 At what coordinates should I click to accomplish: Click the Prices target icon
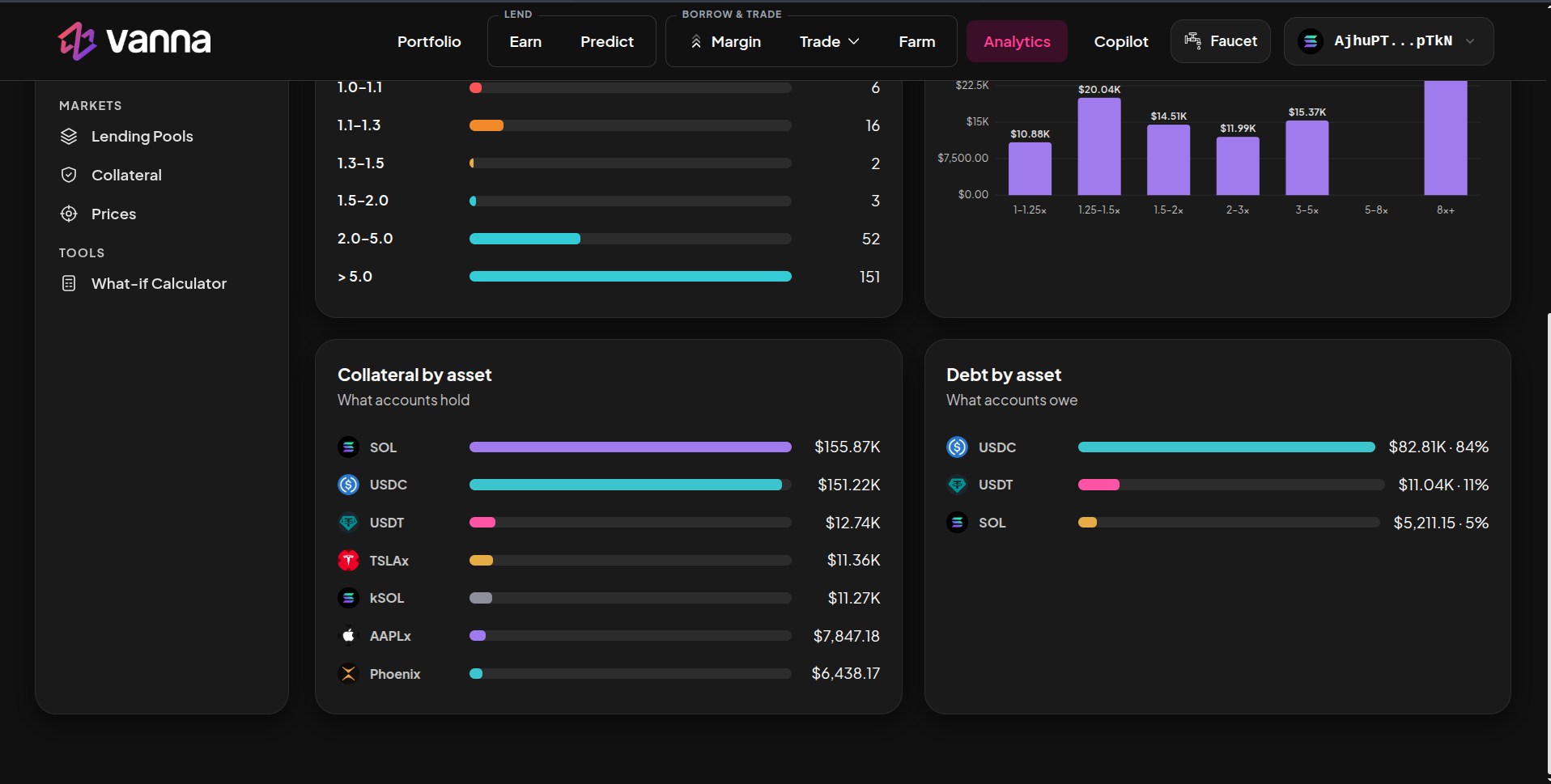(x=69, y=214)
